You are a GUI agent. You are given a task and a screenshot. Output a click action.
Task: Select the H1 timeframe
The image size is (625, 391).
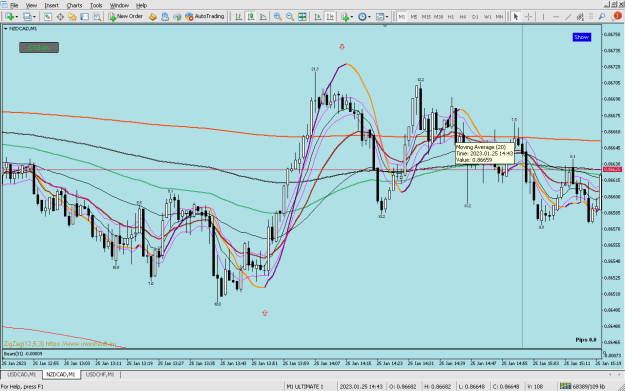click(451, 17)
